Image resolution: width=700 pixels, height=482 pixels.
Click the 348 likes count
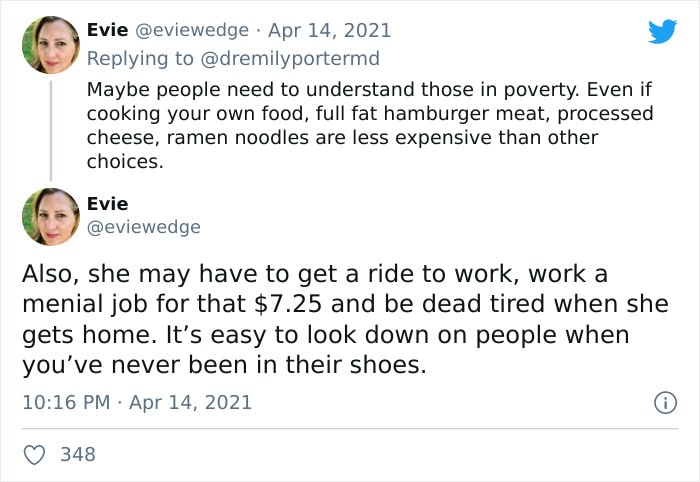coord(78,454)
